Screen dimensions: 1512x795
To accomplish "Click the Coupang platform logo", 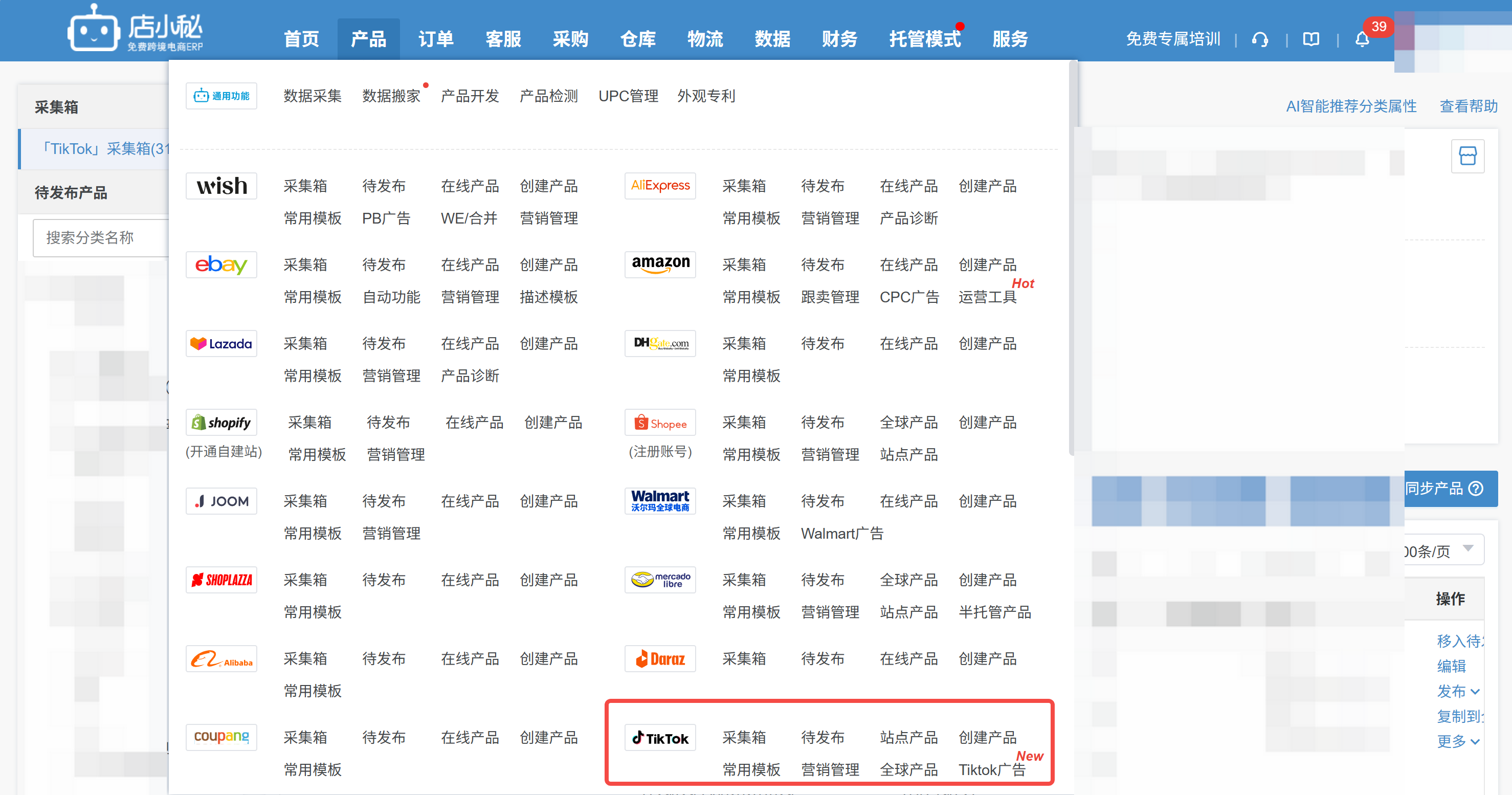I will pos(221,737).
